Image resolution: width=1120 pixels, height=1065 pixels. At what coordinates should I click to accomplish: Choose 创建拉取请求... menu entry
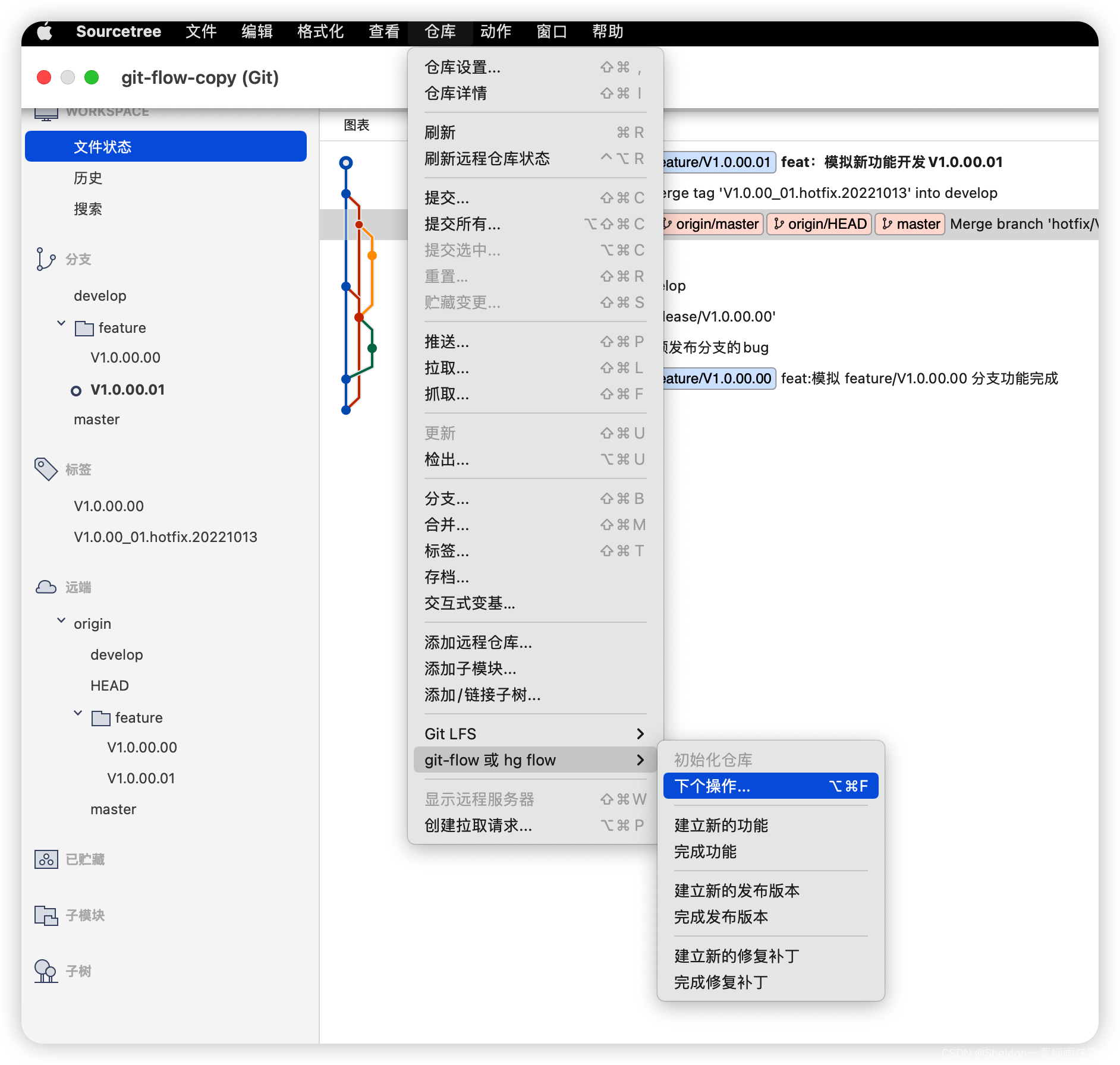pos(535,825)
